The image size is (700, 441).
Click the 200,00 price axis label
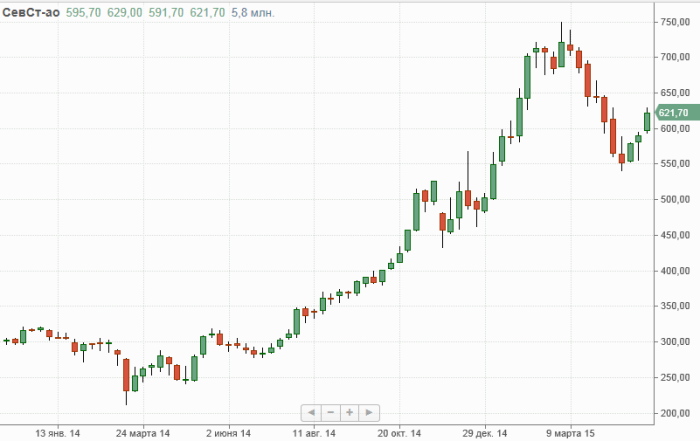(x=675, y=413)
